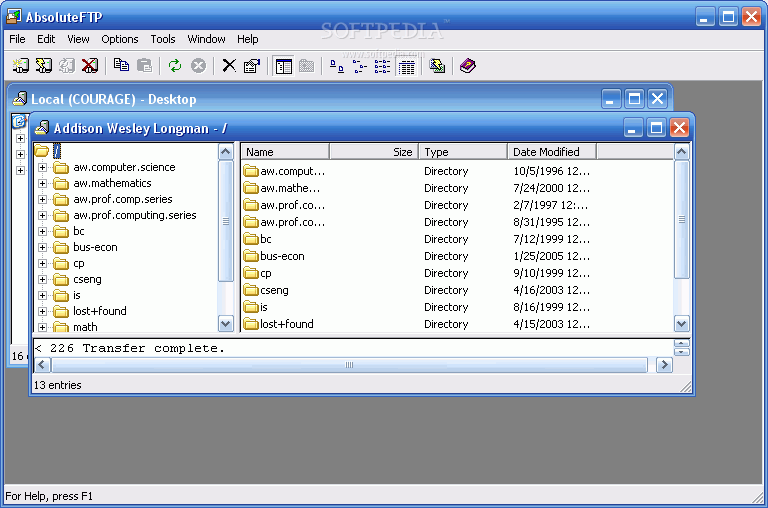Click the green Refresh arrows icon
768x508 pixels.
click(175, 66)
